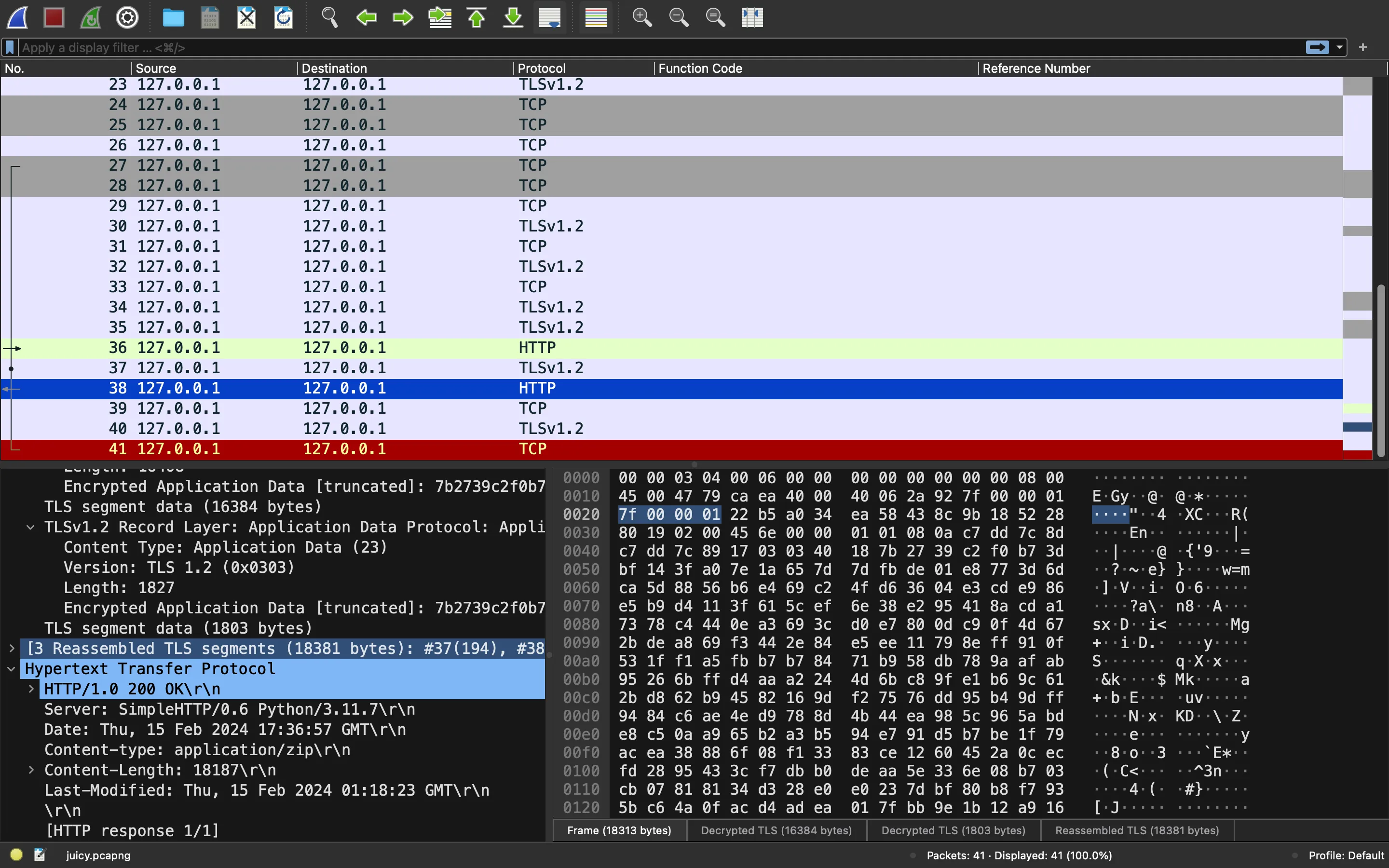Collapse the Hypertext Transfer Protocol node

[x=12, y=669]
